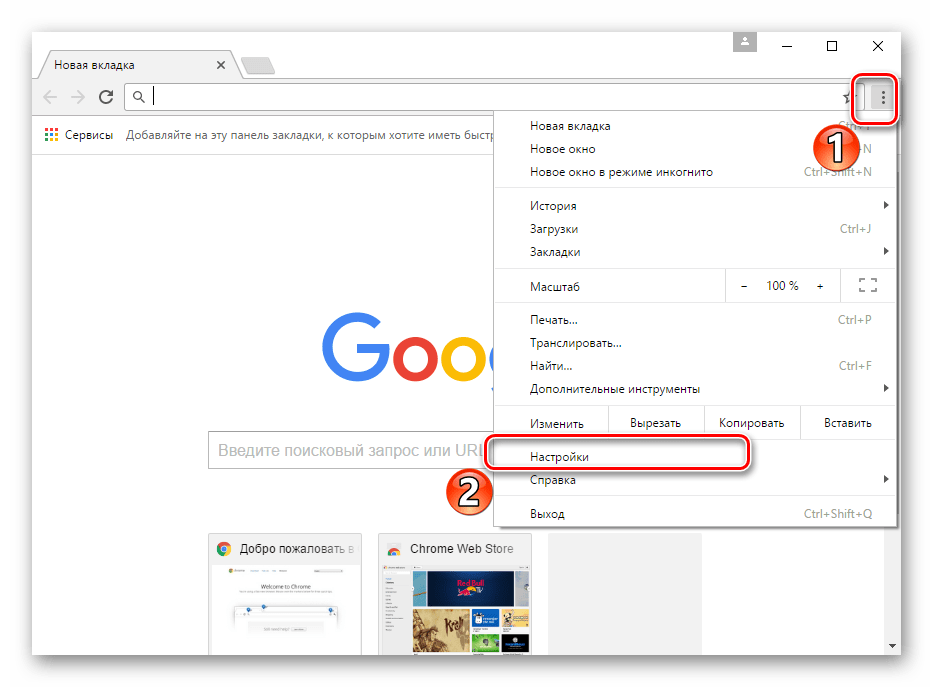
Task: Click the back navigation arrow
Action: (51, 97)
